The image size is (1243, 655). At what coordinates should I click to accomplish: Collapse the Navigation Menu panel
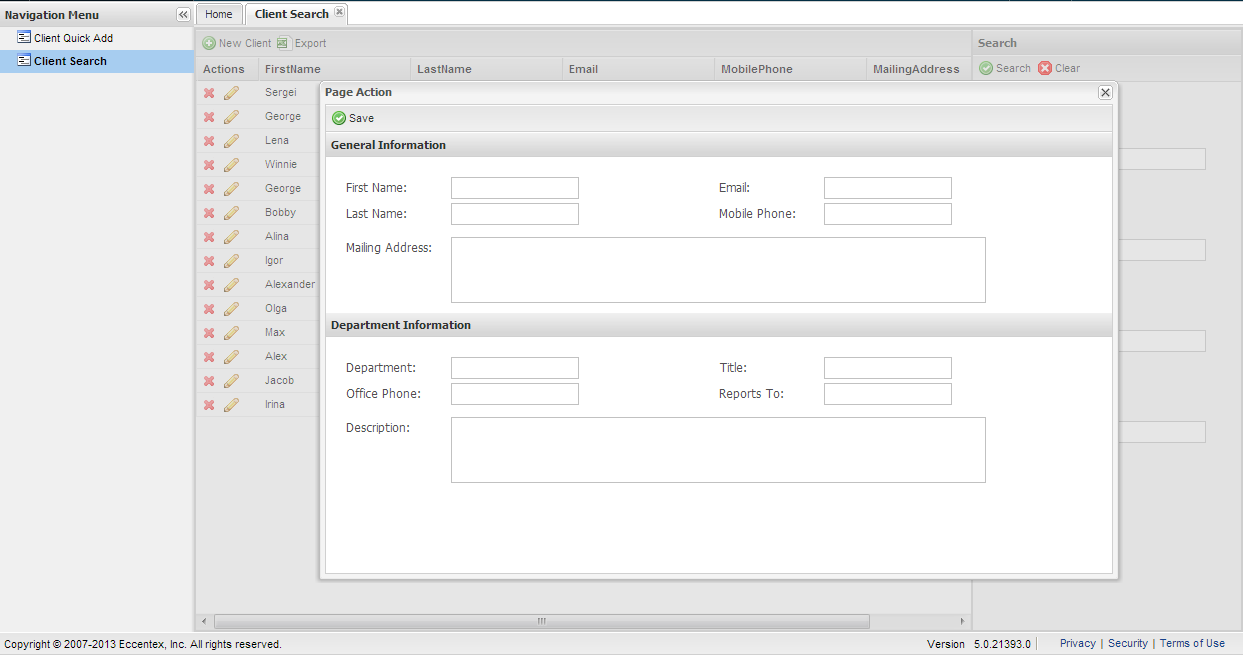coord(183,15)
